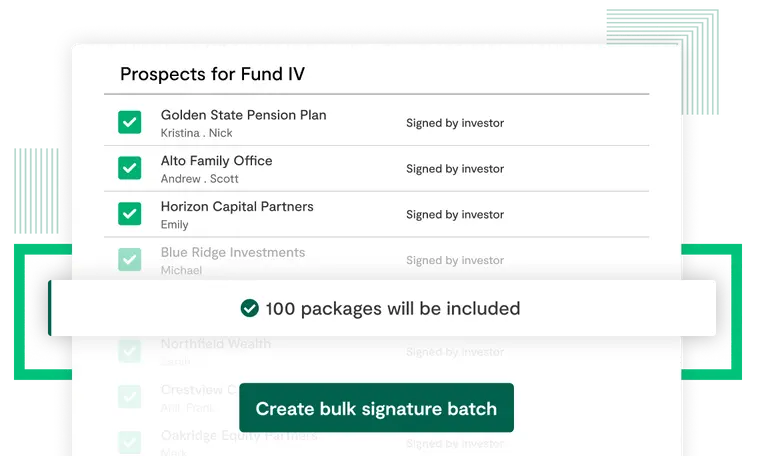Toggle the Northfield Wealth checkbox
The height and width of the screenshot is (456, 768).
(x=130, y=351)
